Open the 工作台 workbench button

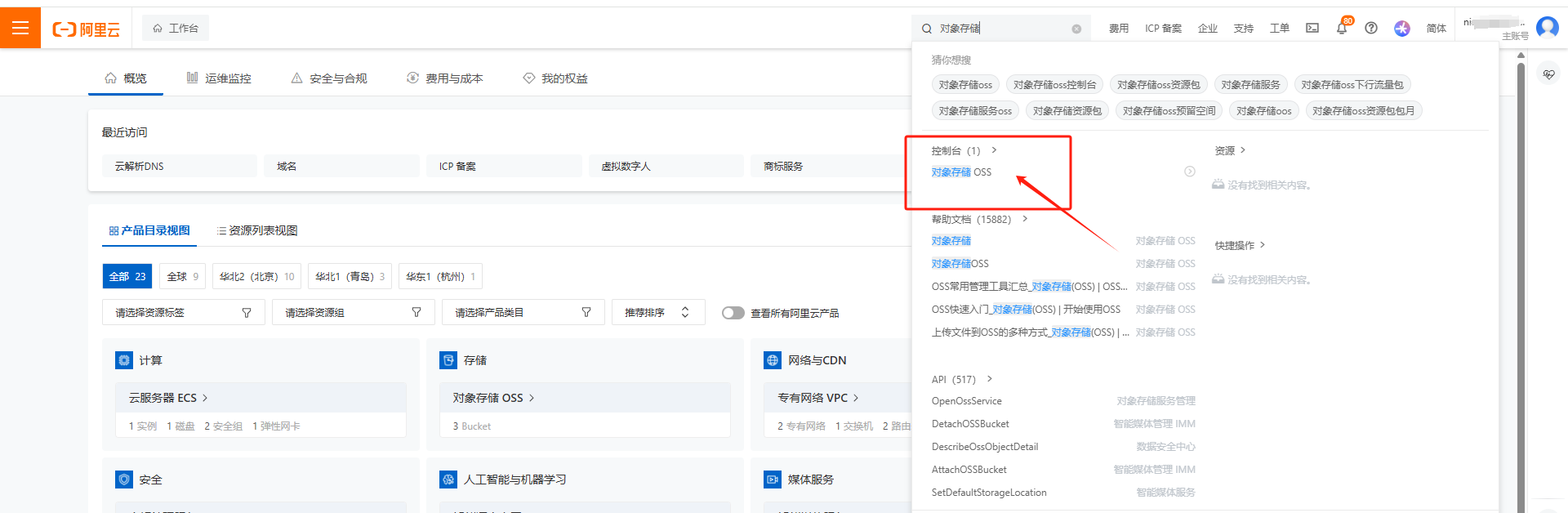176,28
